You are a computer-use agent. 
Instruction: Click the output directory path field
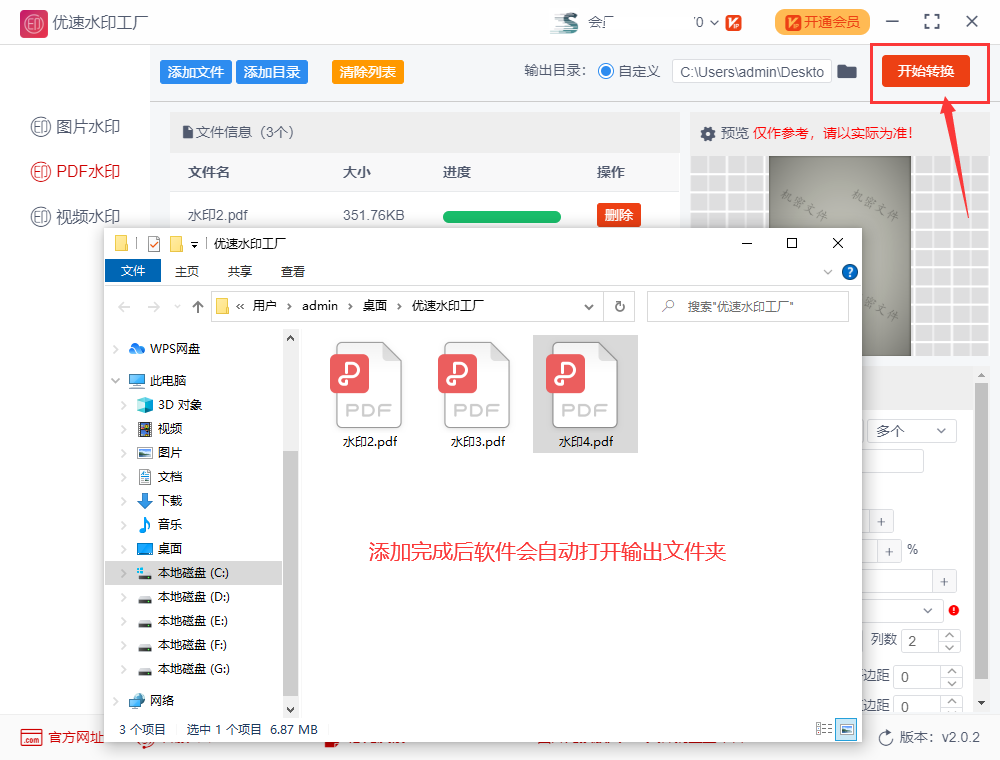pyautogui.click(x=751, y=71)
